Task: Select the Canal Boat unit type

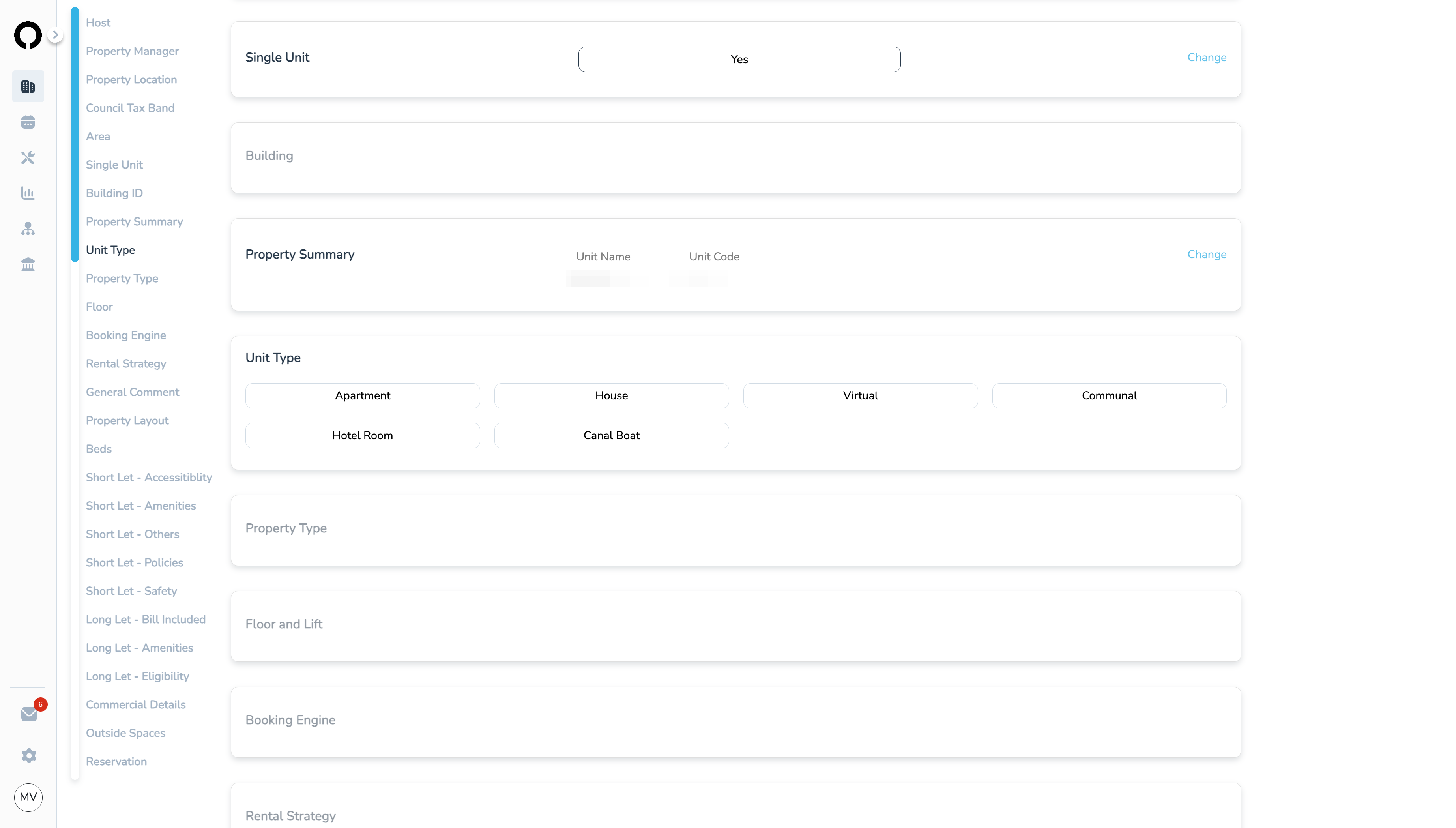Action: (x=612, y=436)
